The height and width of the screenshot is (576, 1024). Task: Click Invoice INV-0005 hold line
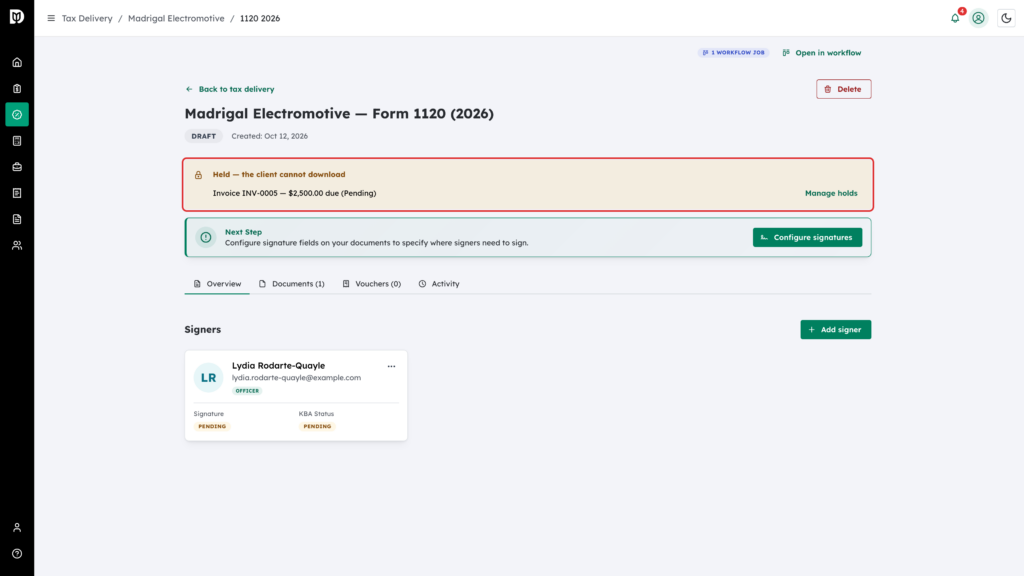[295, 193]
